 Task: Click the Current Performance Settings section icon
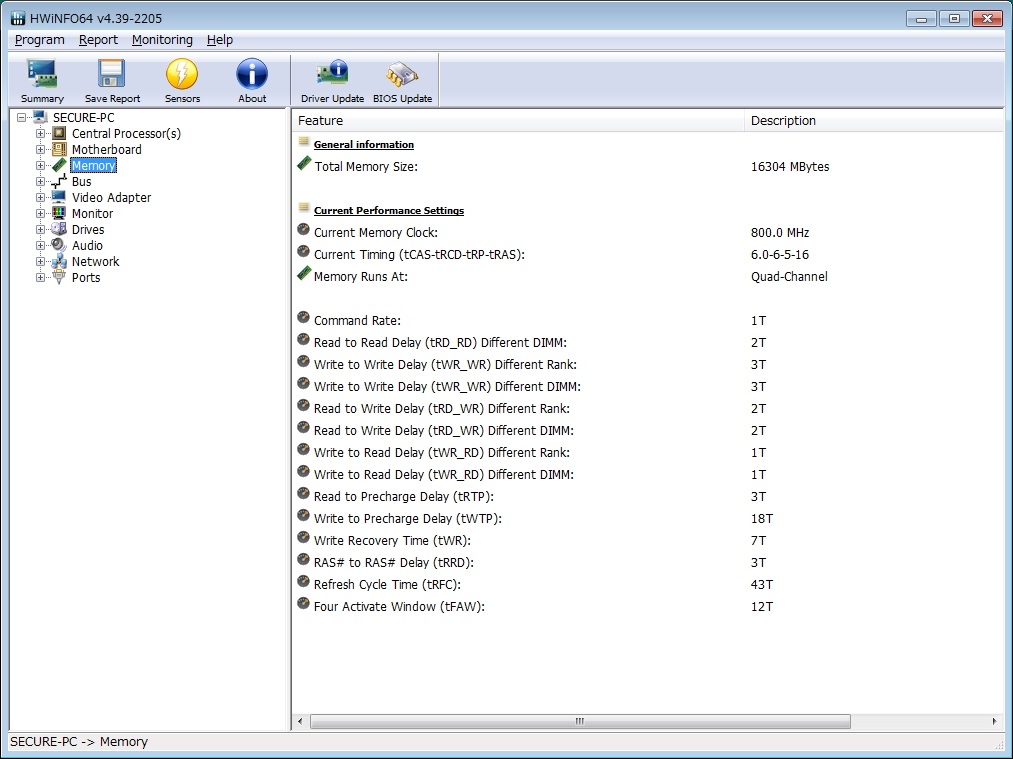coord(304,208)
